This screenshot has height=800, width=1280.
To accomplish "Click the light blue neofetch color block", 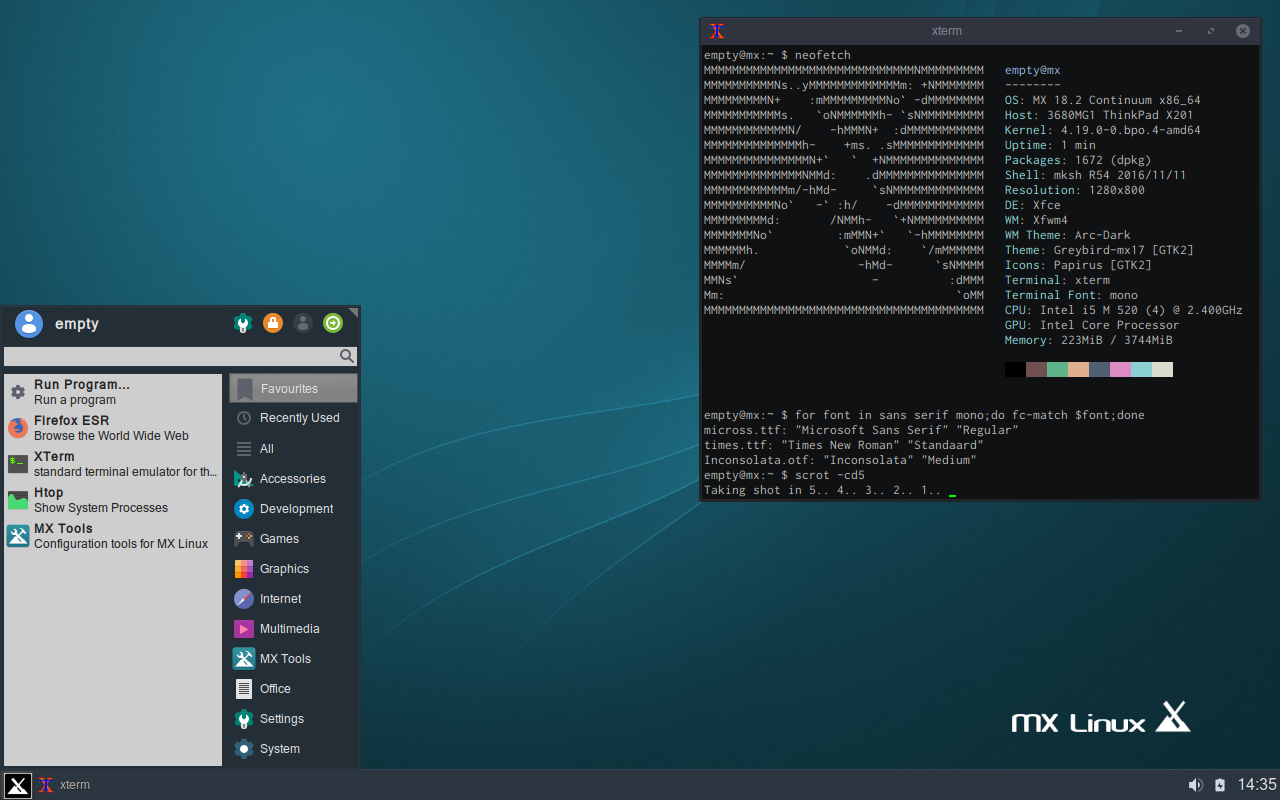I will [1141, 370].
